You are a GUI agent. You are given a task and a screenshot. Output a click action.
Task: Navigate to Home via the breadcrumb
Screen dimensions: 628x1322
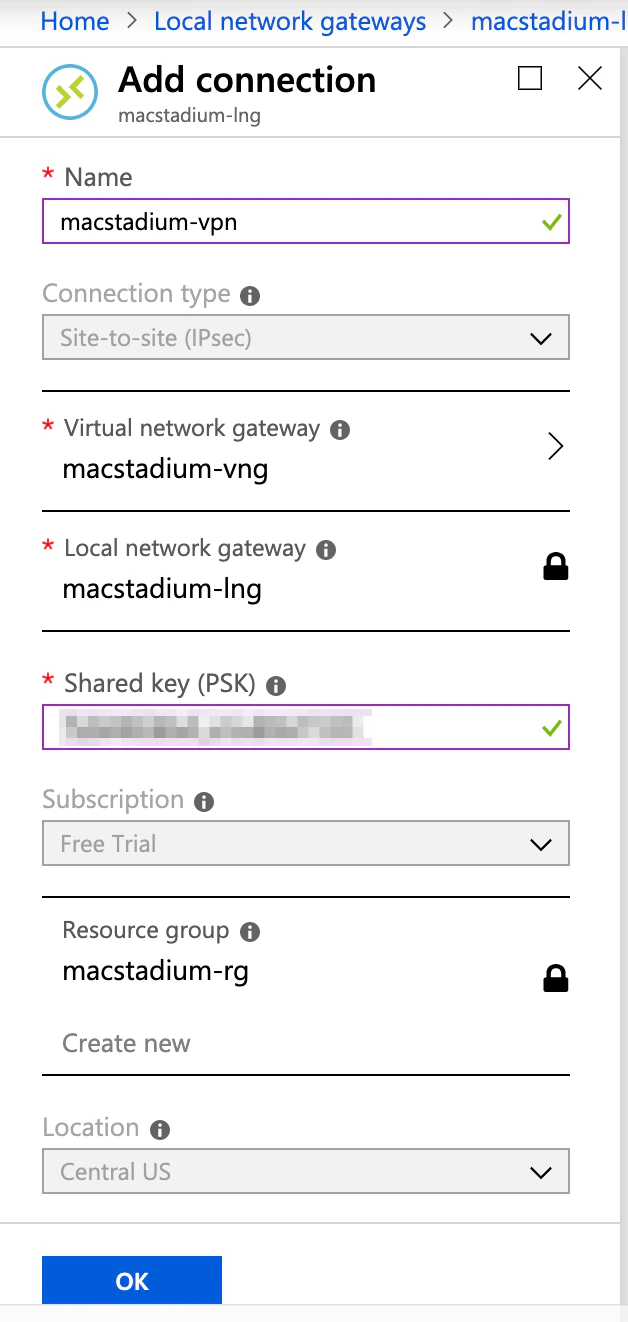click(74, 21)
